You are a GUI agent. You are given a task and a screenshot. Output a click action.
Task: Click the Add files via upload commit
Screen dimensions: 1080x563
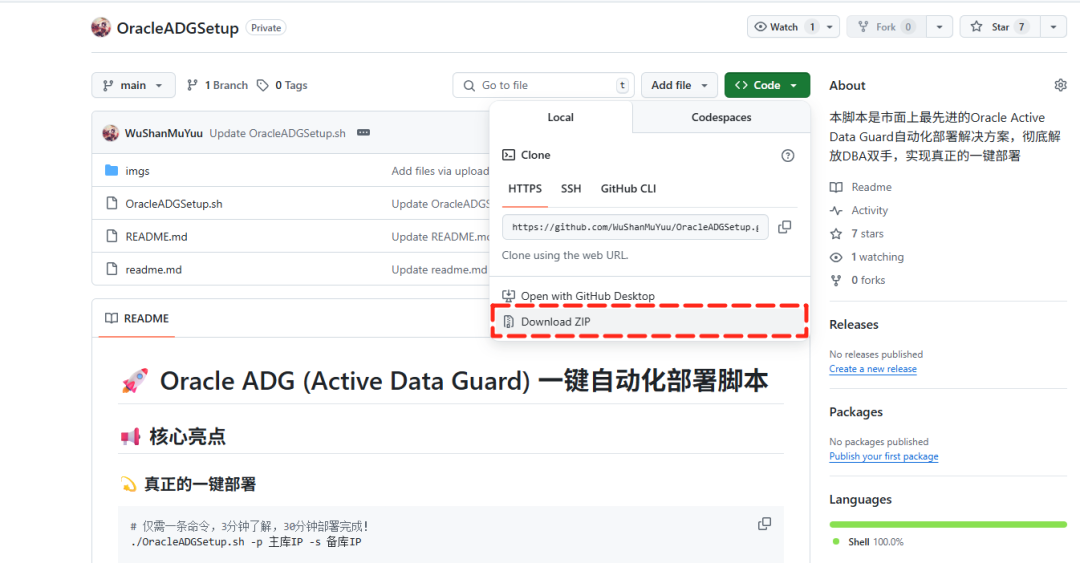tap(440, 171)
